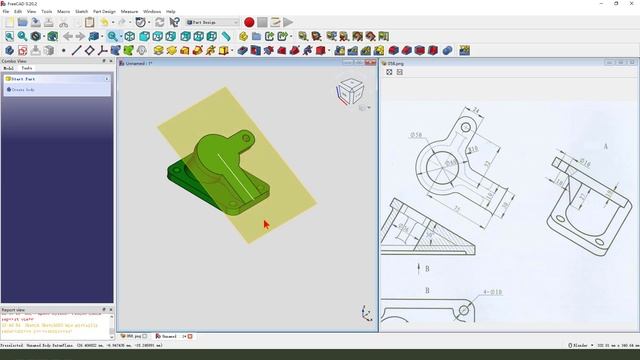Close the Unnamed document tab
The height and width of the screenshot is (360, 640).
(x=190, y=336)
